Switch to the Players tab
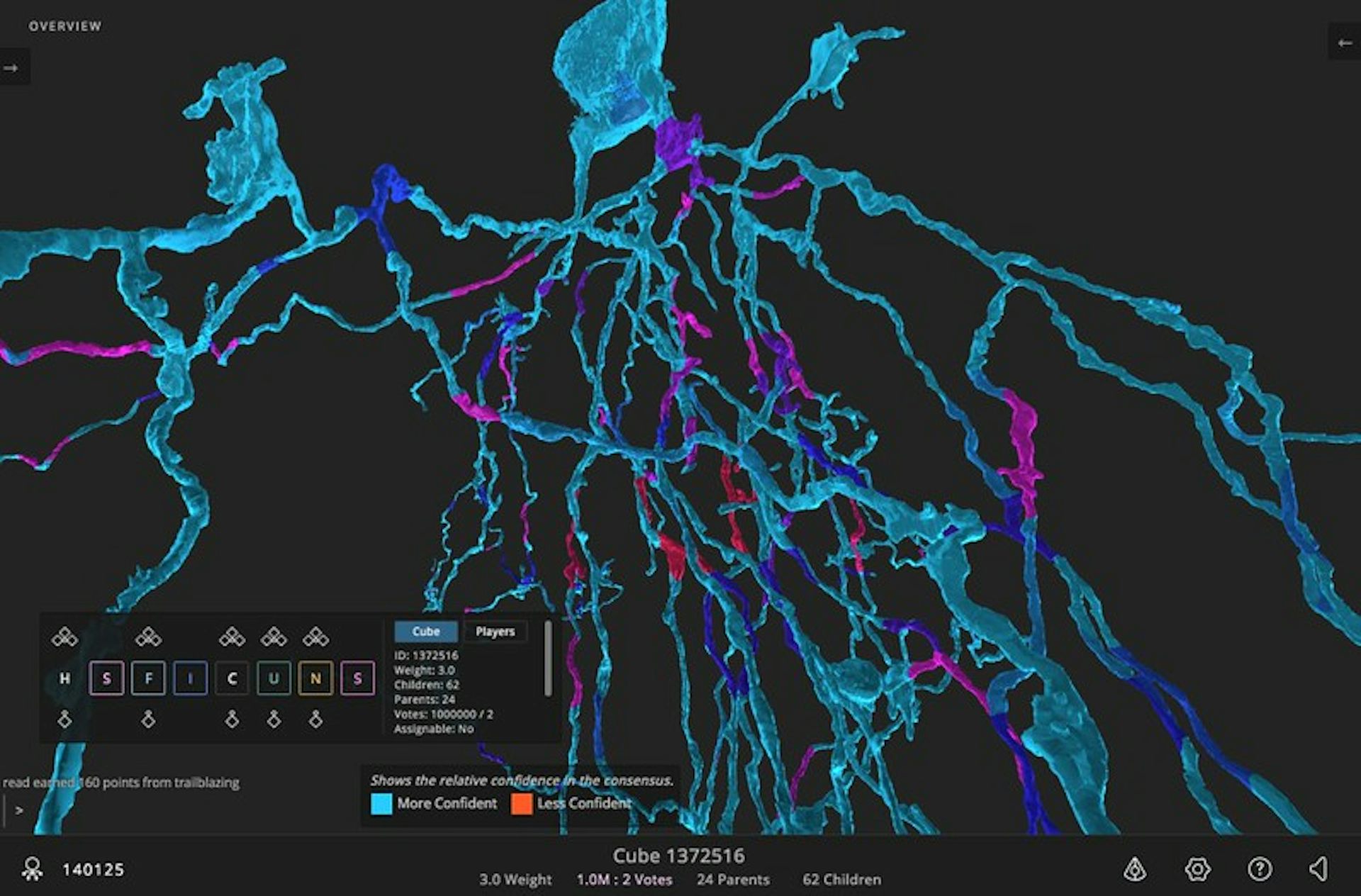The width and height of the screenshot is (1361, 896). coord(495,632)
